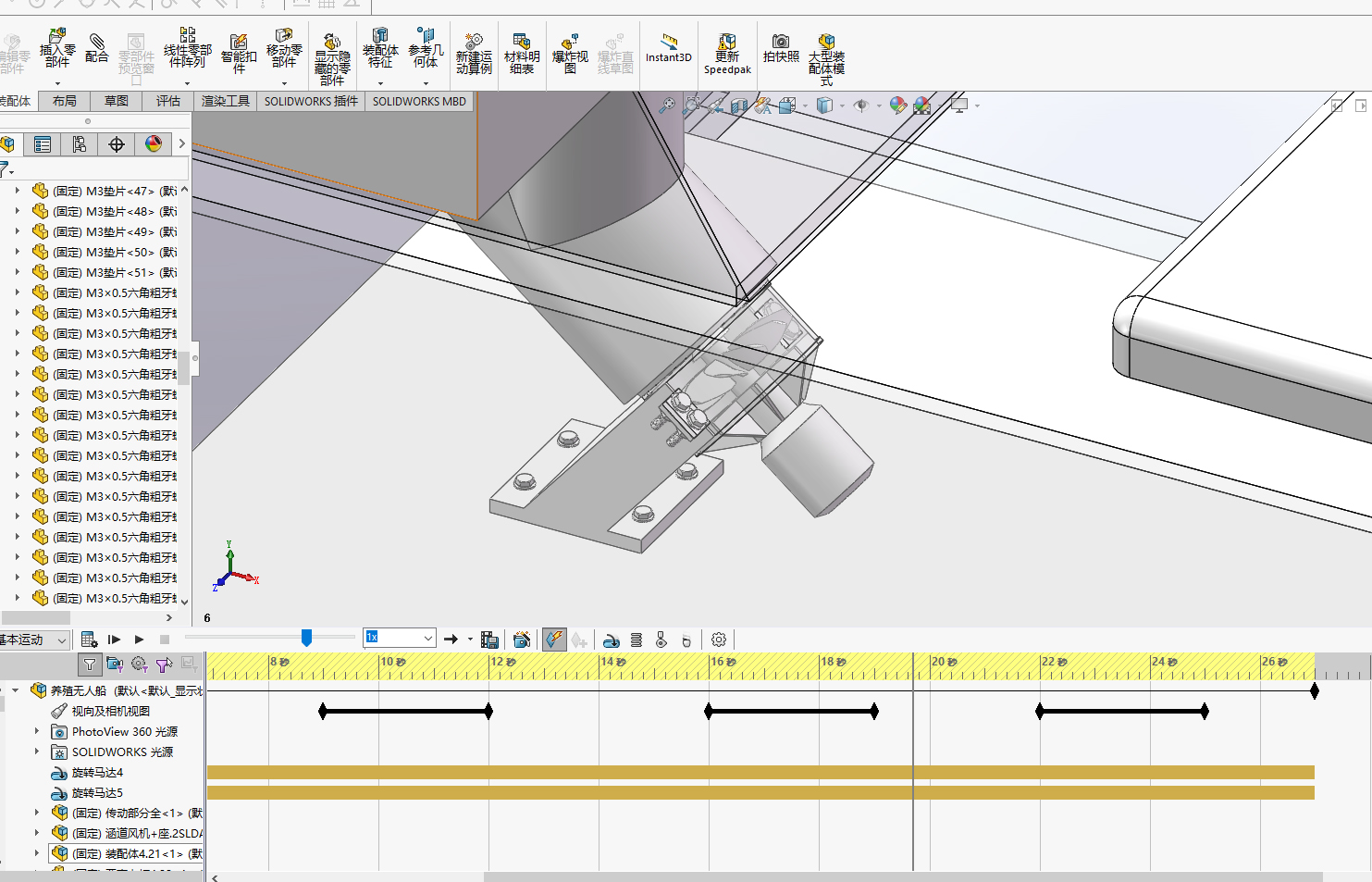Click Play from Start in the motion toolbar
Screen dimensions: 1372x882
click(x=114, y=640)
